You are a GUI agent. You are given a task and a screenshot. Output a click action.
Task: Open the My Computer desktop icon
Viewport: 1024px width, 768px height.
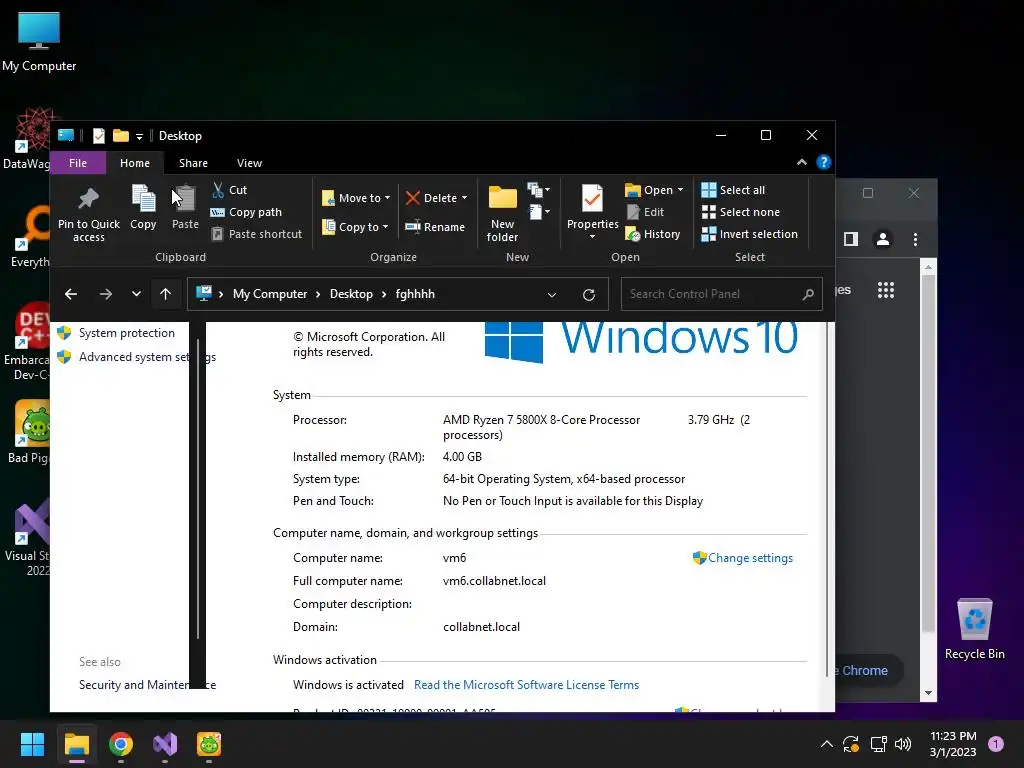tap(39, 42)
